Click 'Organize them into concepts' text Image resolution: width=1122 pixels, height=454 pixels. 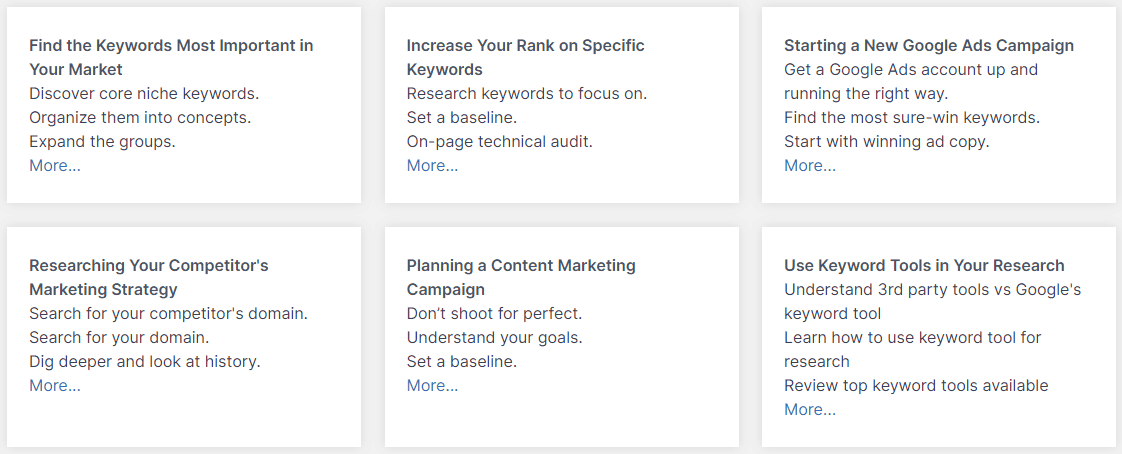140,117
